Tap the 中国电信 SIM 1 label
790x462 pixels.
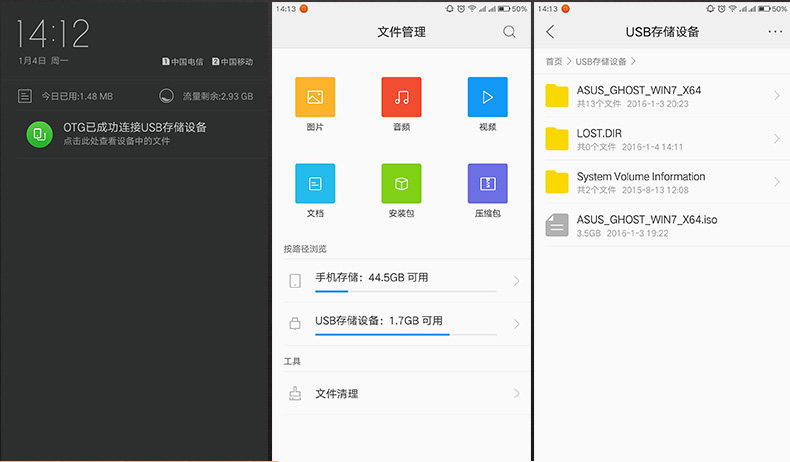(182, 61)
